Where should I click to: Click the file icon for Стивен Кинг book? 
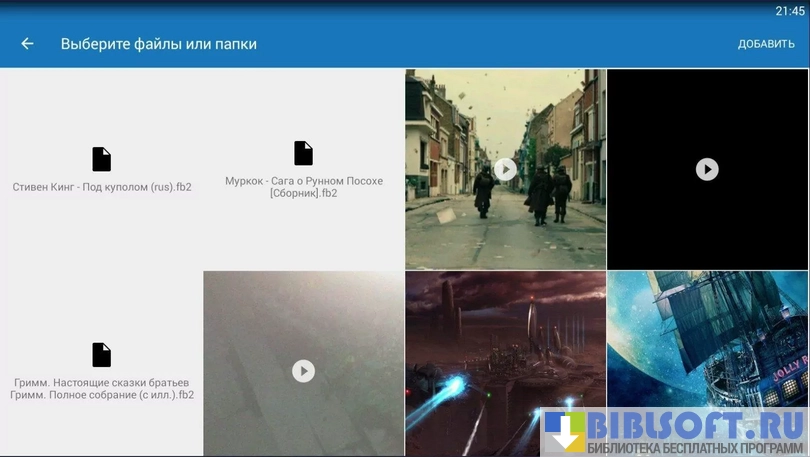(x=101, y=159)
